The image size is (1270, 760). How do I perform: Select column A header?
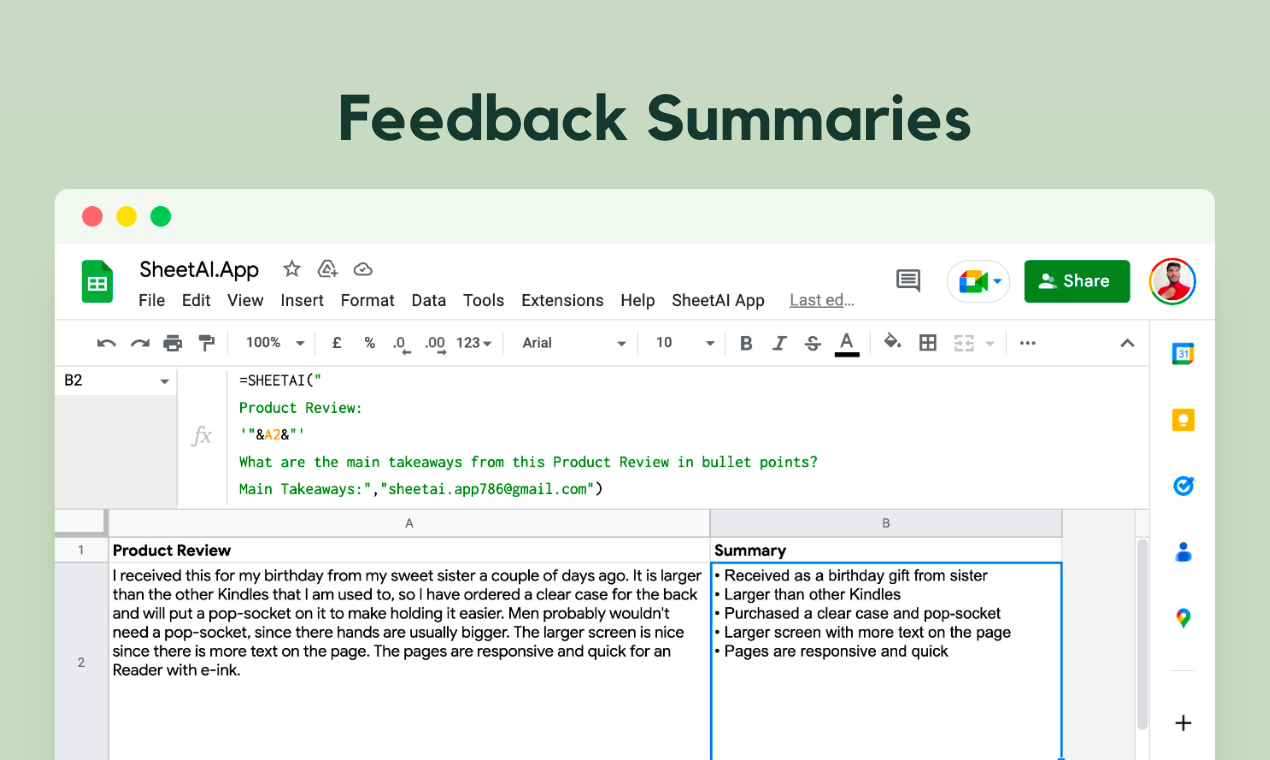(x=409, y=523)
